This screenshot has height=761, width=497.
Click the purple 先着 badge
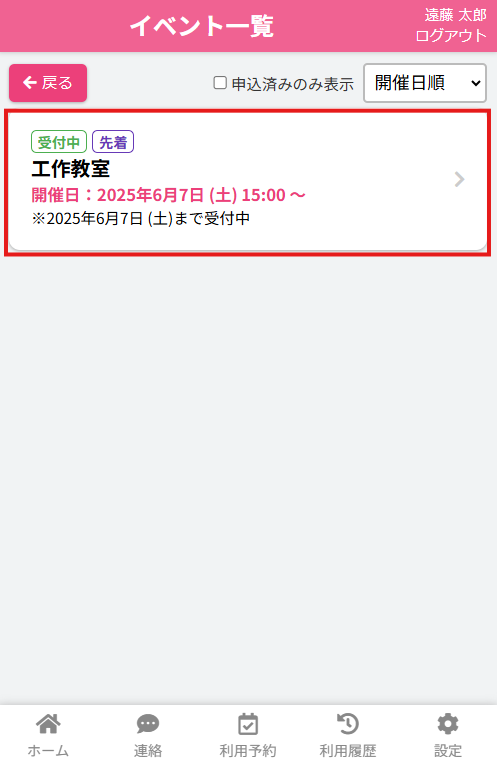tap(113, 142)
